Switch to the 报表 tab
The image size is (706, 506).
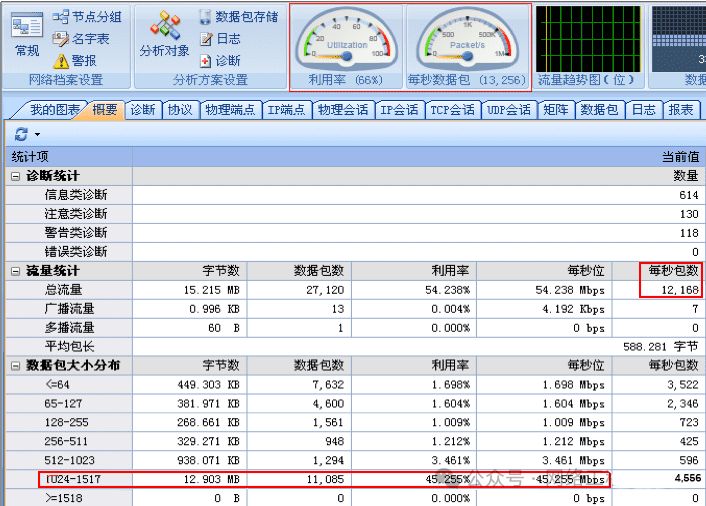pyautogui.click(x=681, y=109)
